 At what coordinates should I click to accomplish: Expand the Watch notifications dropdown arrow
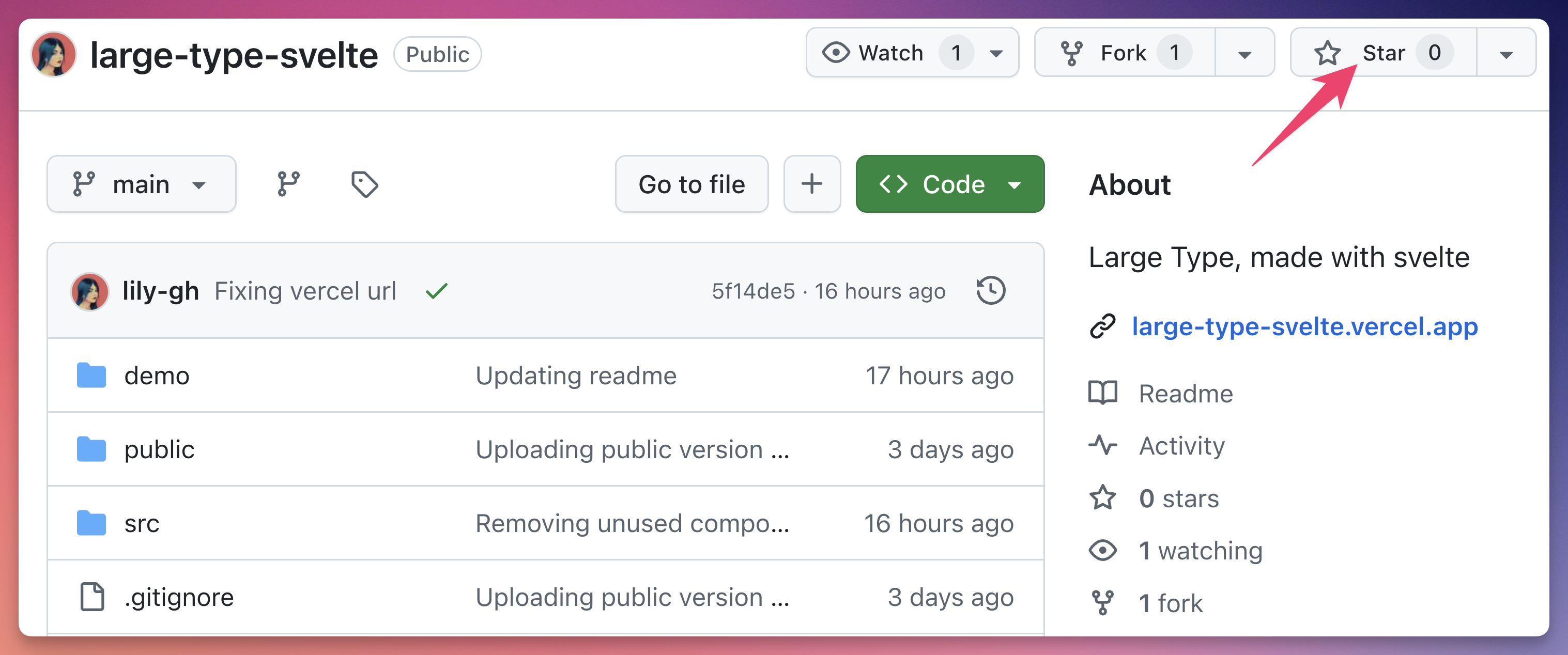point(996,54)
